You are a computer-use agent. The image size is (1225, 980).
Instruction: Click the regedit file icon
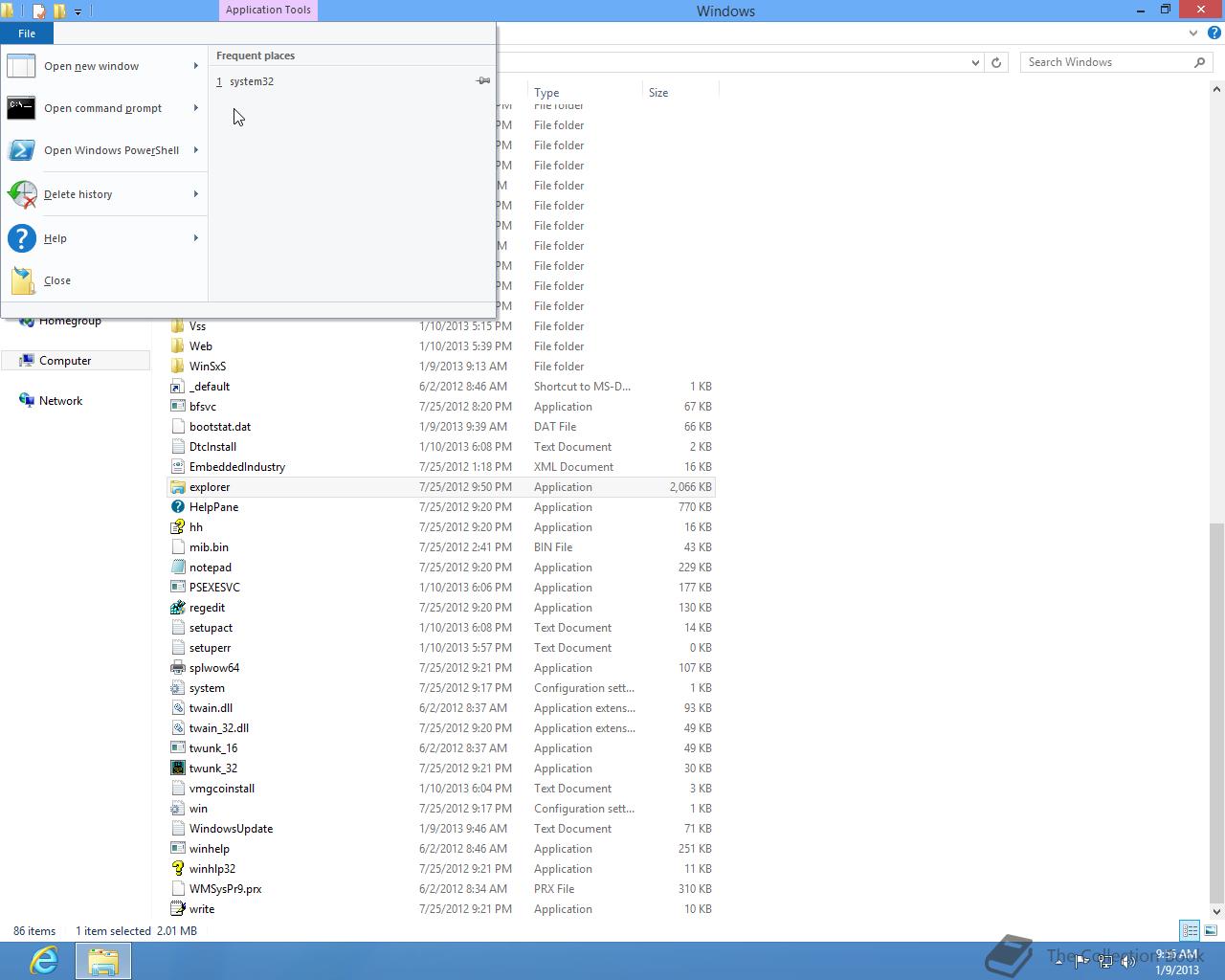177,608
